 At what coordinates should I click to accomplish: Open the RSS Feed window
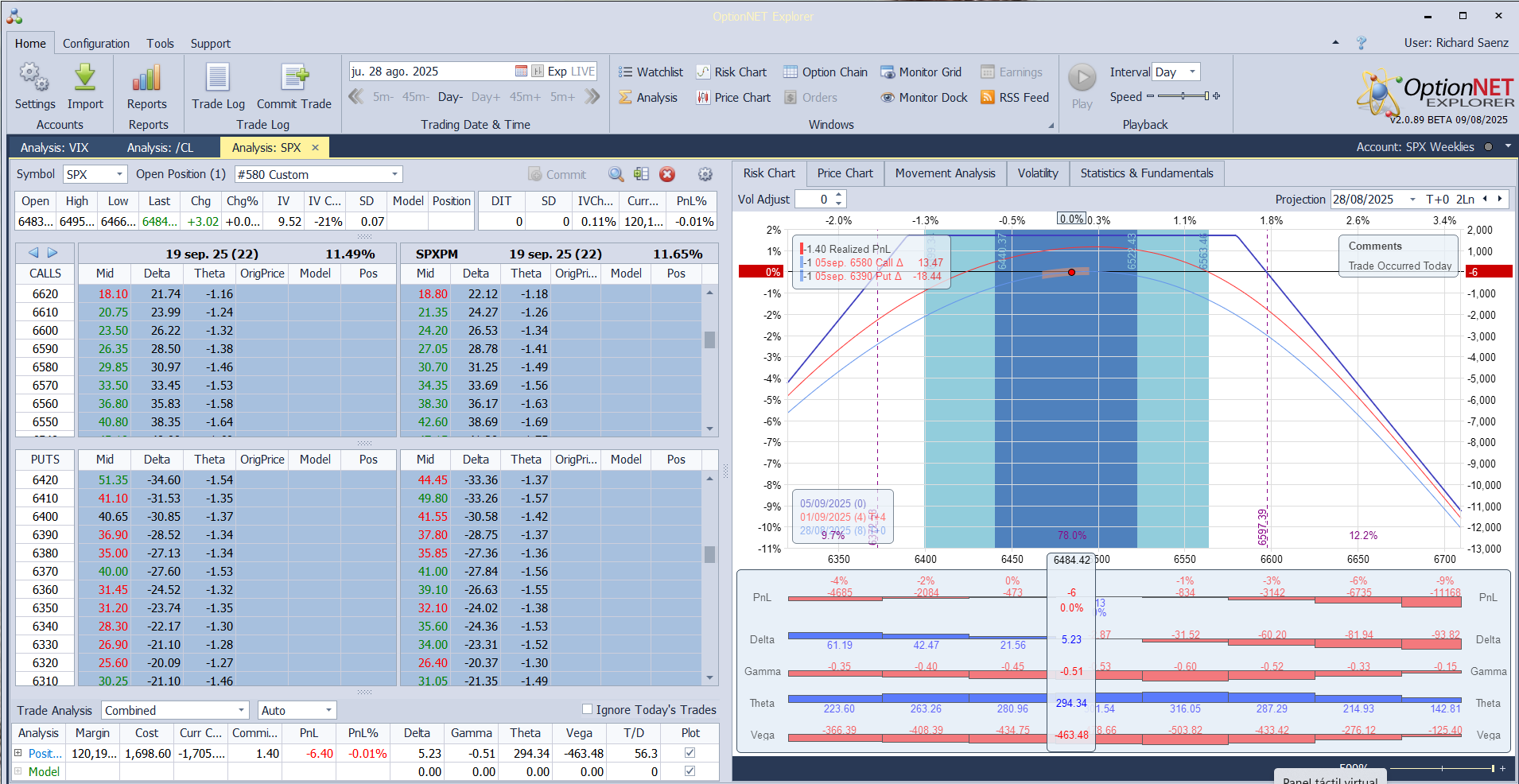click(x=1015, y=98)
